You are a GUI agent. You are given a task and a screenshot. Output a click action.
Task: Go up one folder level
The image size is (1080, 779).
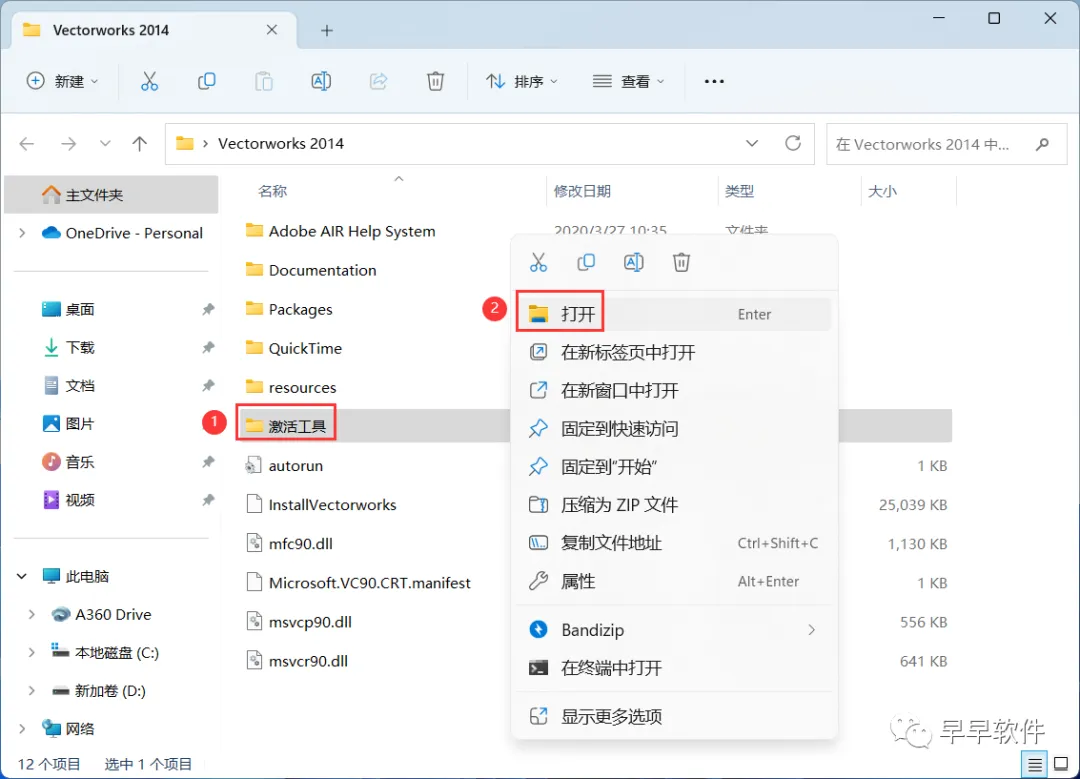point(140,143)
